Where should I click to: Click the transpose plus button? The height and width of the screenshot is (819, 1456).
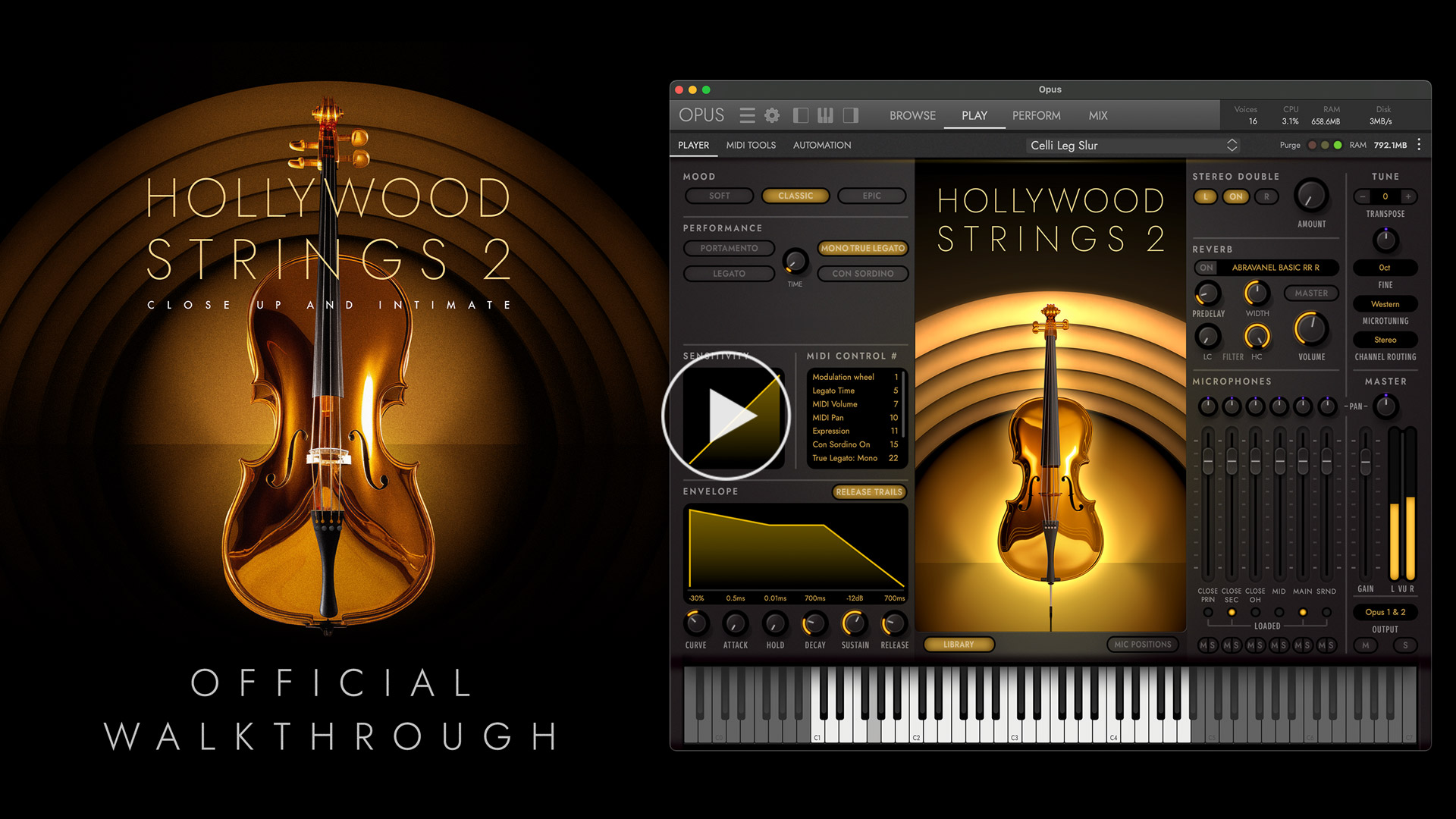coord(1408,196)
